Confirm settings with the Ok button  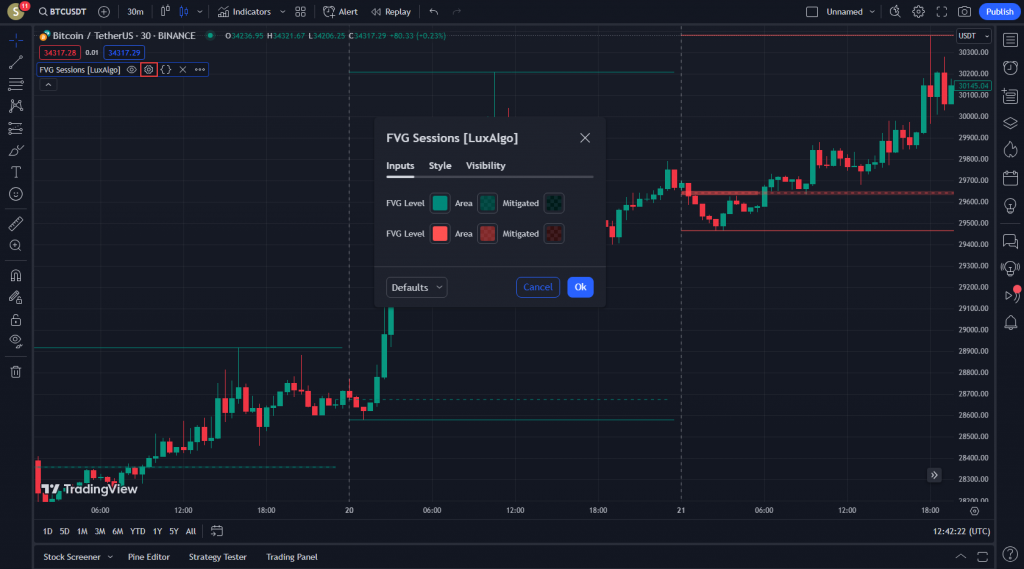click(580, 287)
